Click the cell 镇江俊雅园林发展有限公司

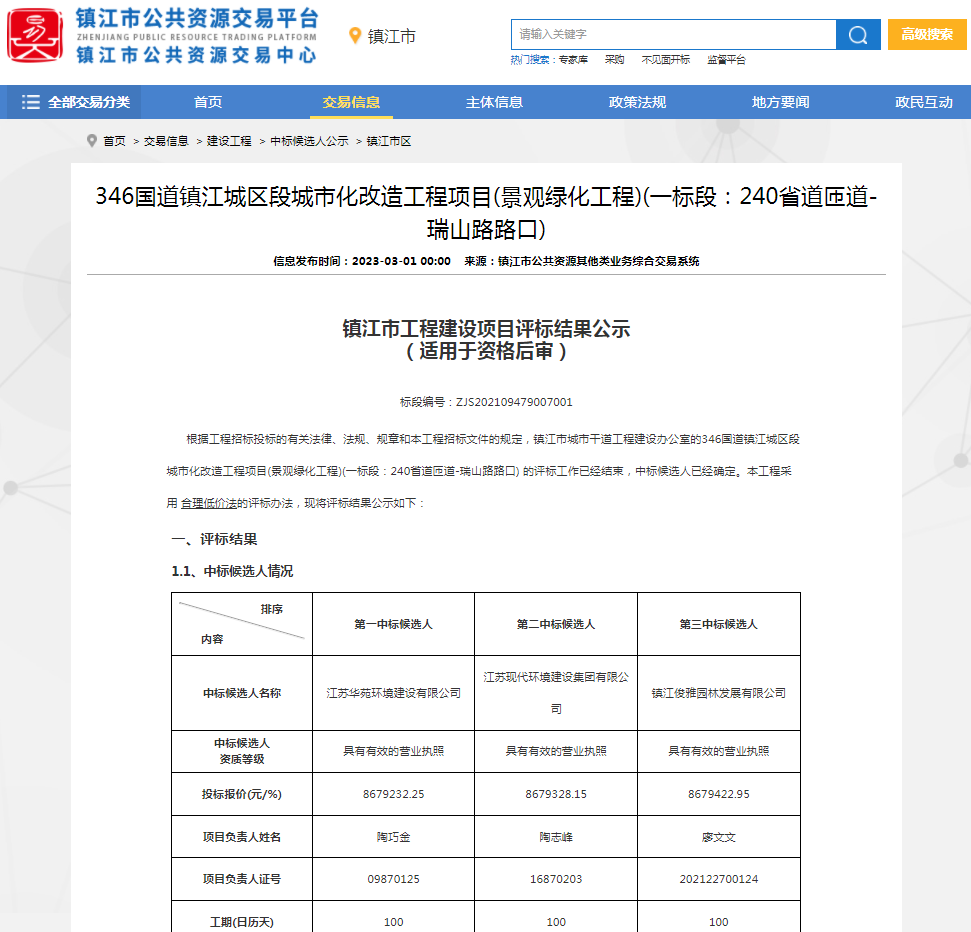coord(718,693)
